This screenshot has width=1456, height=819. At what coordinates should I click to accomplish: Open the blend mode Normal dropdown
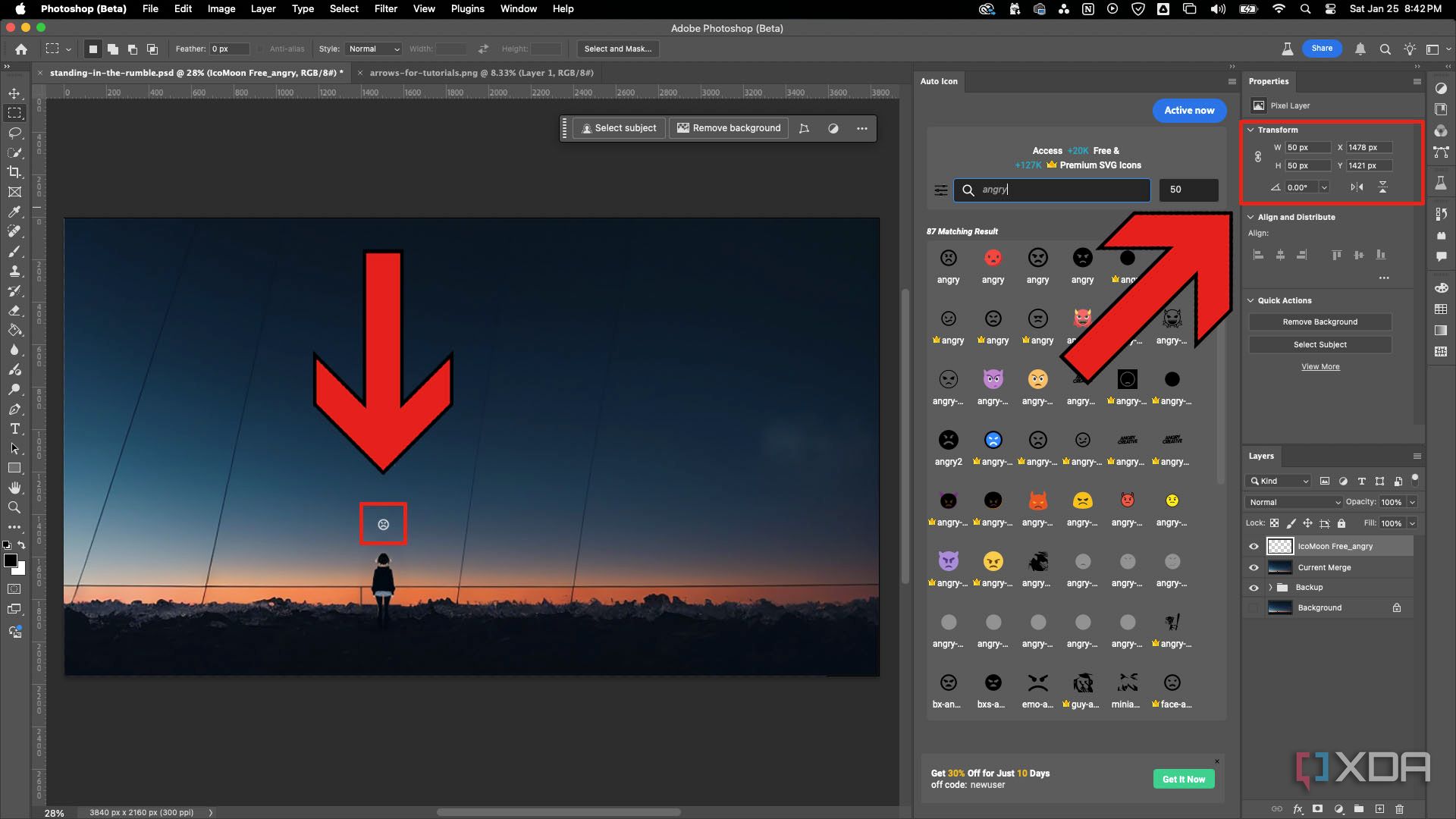1294,502
